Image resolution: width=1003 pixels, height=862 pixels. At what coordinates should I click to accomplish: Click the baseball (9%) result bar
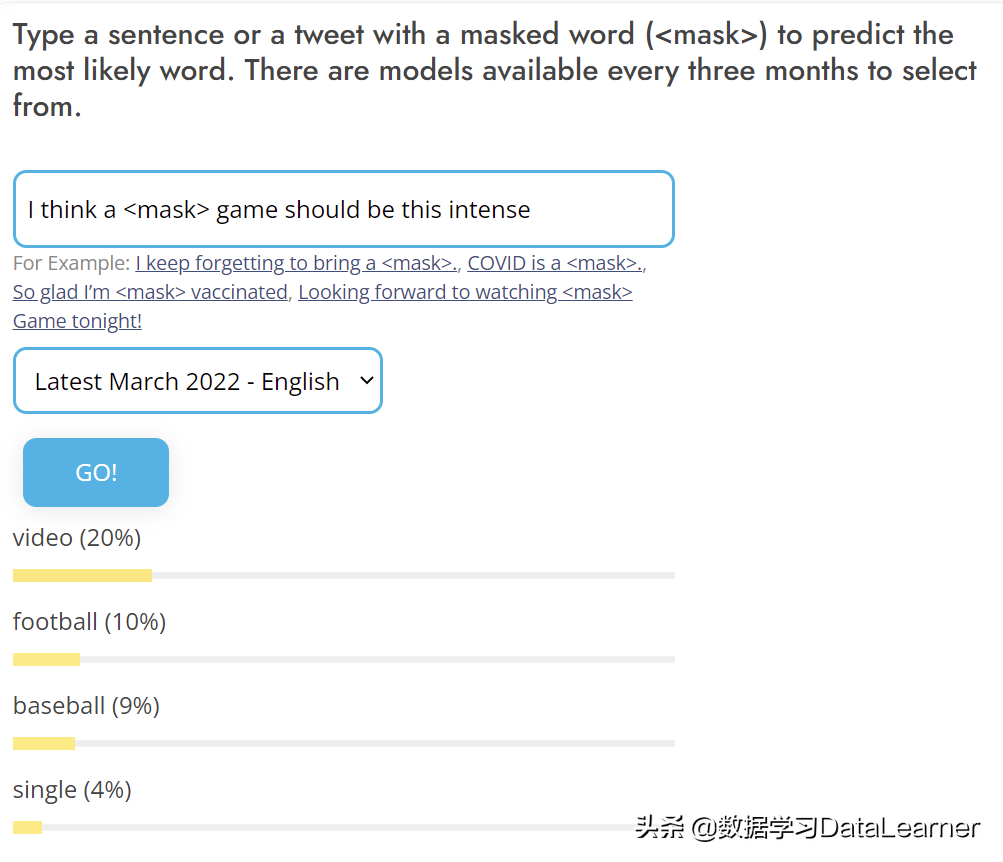tap(343, 743)
